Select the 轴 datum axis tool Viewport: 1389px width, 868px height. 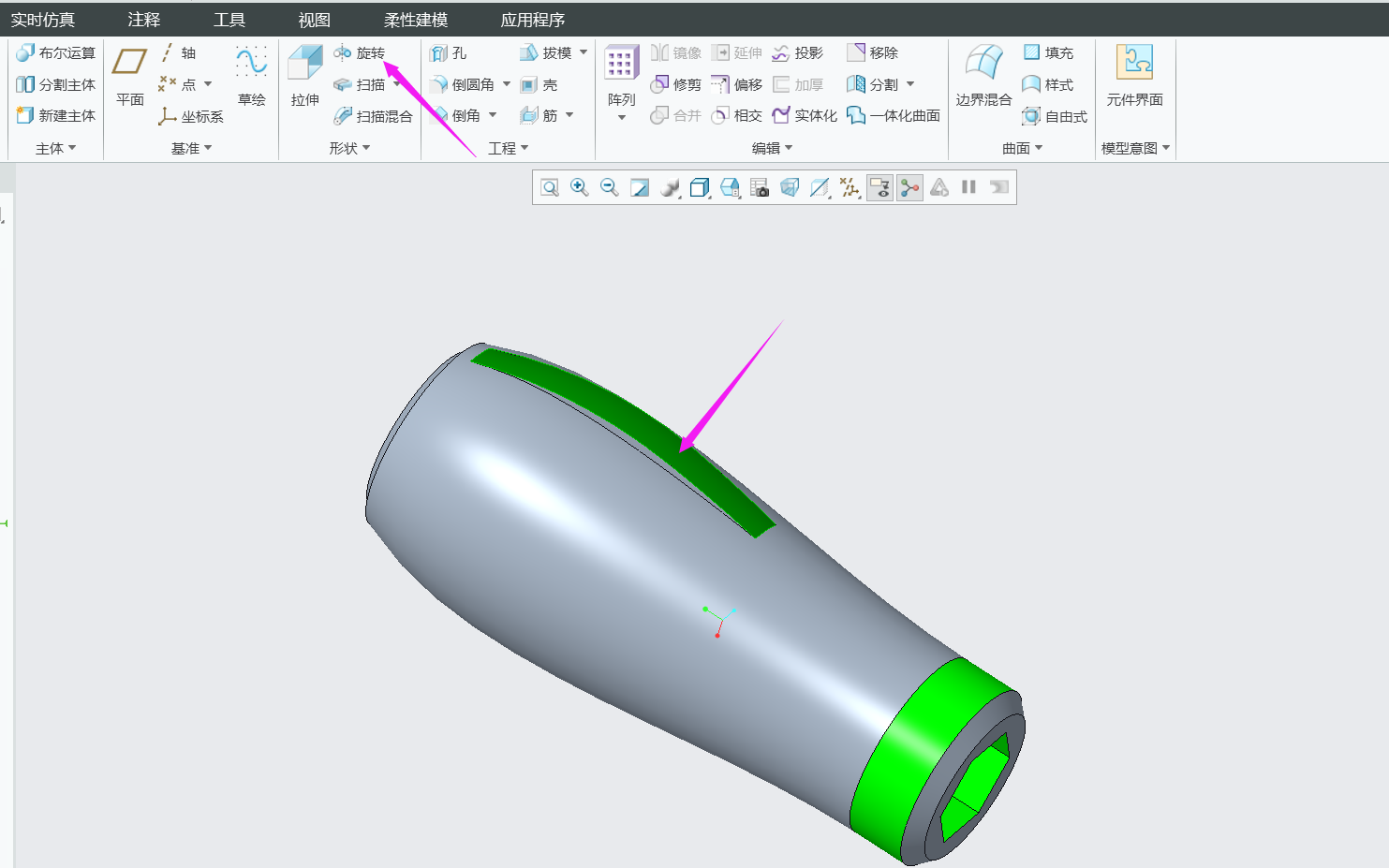tap(178, 53)
